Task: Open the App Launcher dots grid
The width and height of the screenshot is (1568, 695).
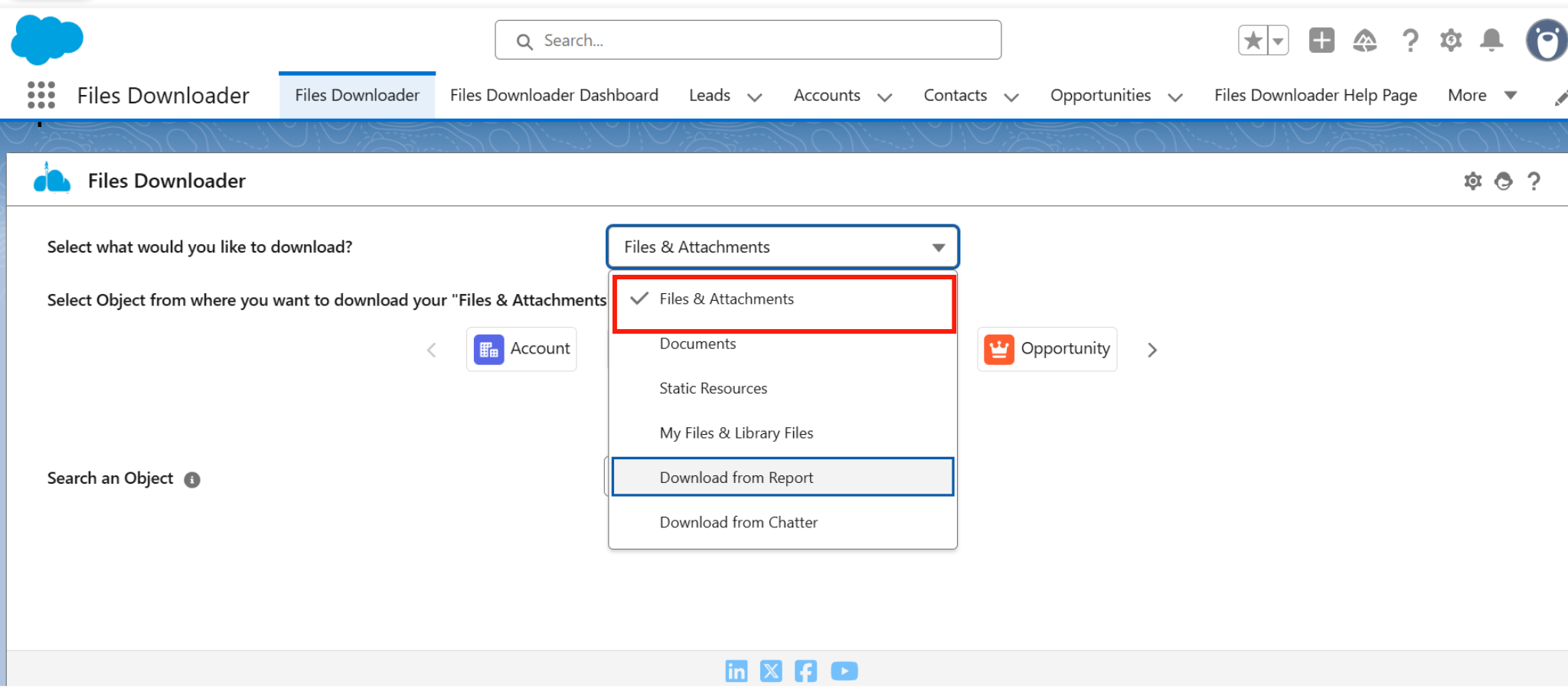Action: tap(41, 95)
